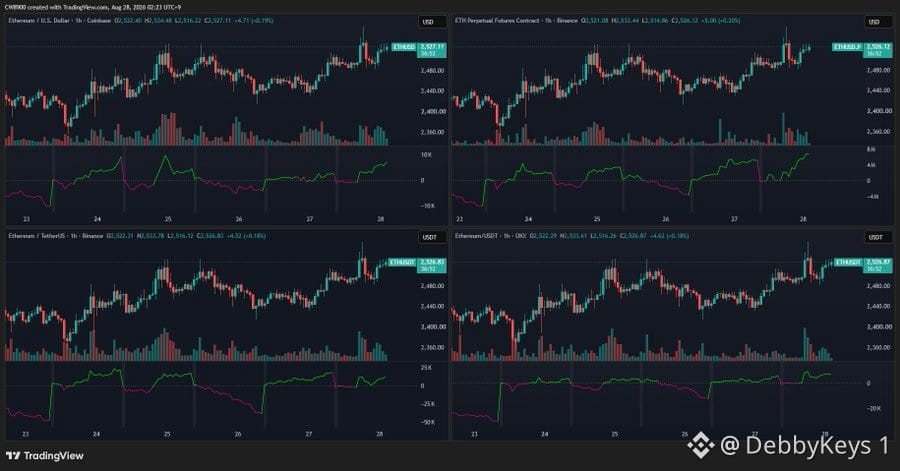The image size is (900, 471).
Task: Click the 2,360.00 price level on ETH futures chart axis
Action: coord(879,131)
